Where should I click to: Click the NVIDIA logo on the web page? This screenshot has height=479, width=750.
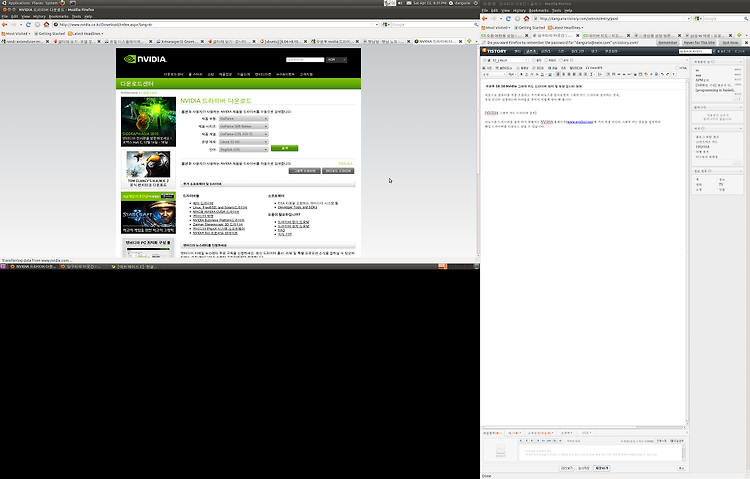click(145, 59)
